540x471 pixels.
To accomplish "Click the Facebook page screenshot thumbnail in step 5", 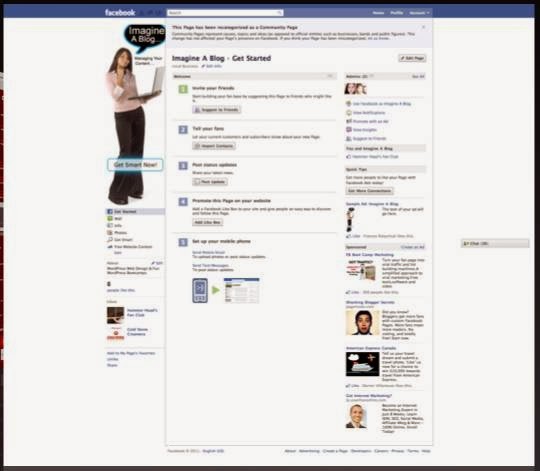I will (x=241, y=290).
